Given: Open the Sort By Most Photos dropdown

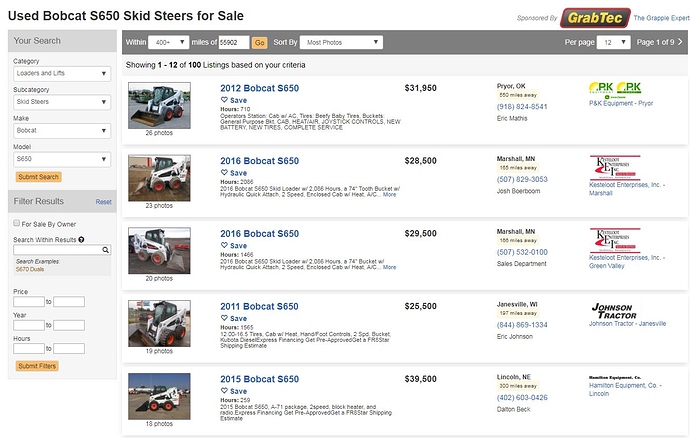Looking at the screenshot, I should point(341,42).
